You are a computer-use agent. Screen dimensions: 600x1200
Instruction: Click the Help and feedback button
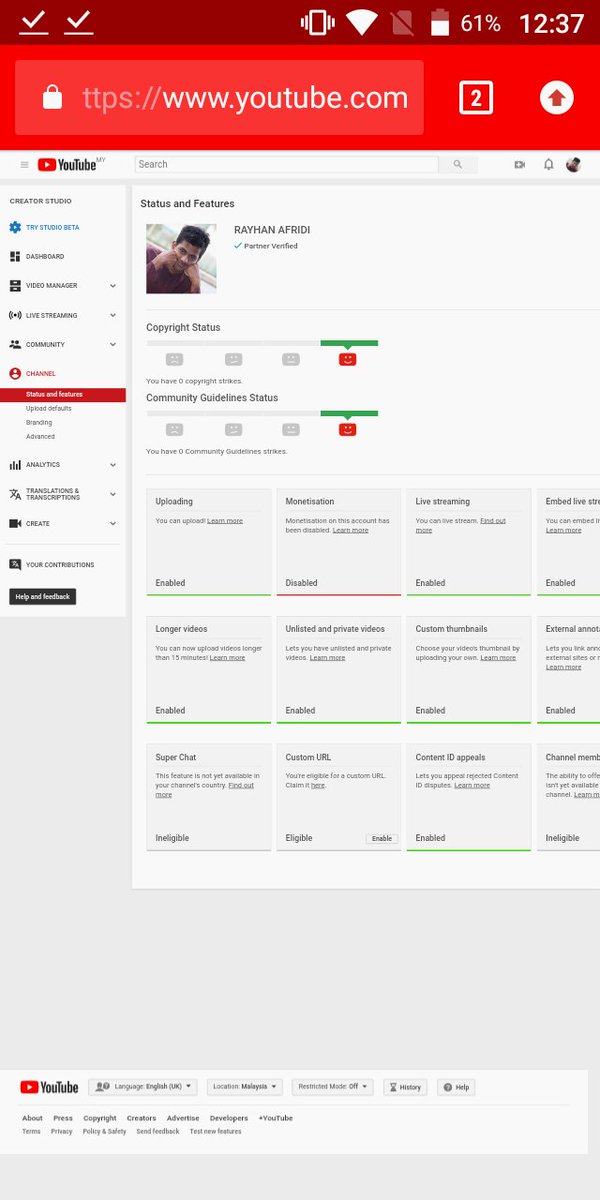(43, 597)
